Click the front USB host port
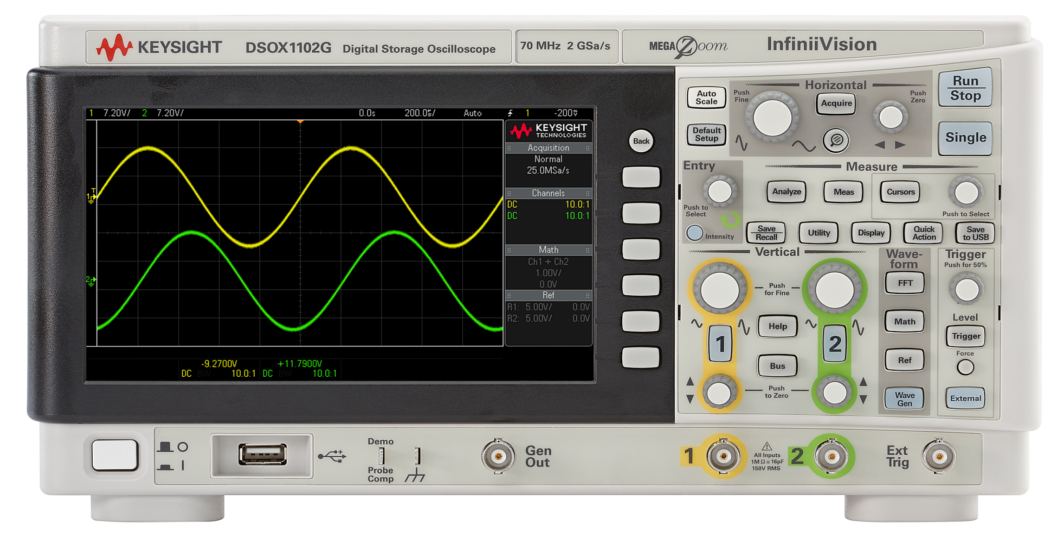 (262, 455)
